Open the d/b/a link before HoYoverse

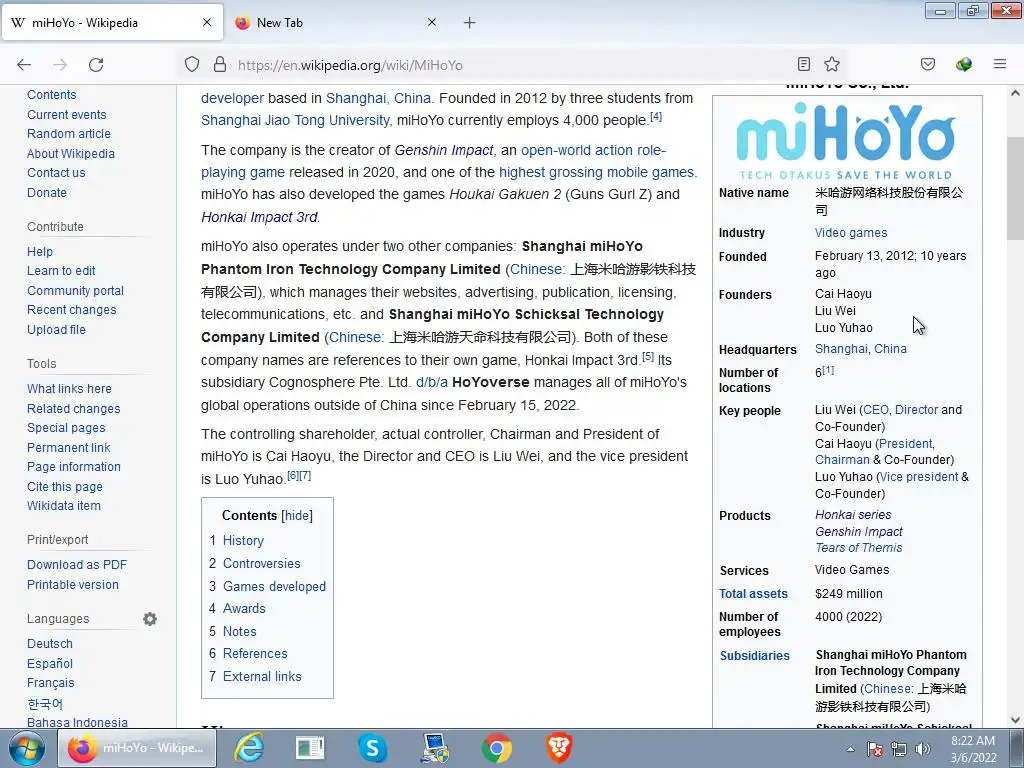(432, 382)
